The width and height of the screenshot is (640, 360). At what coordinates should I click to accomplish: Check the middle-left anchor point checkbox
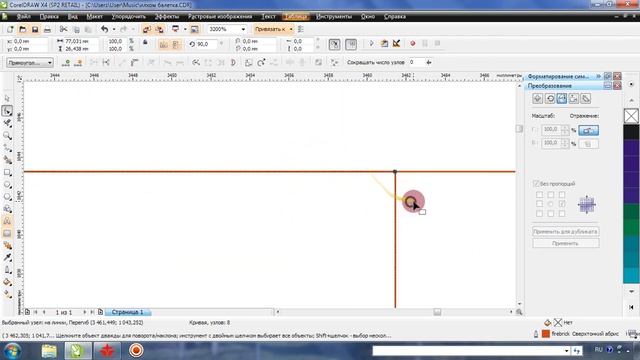(540, 204)
